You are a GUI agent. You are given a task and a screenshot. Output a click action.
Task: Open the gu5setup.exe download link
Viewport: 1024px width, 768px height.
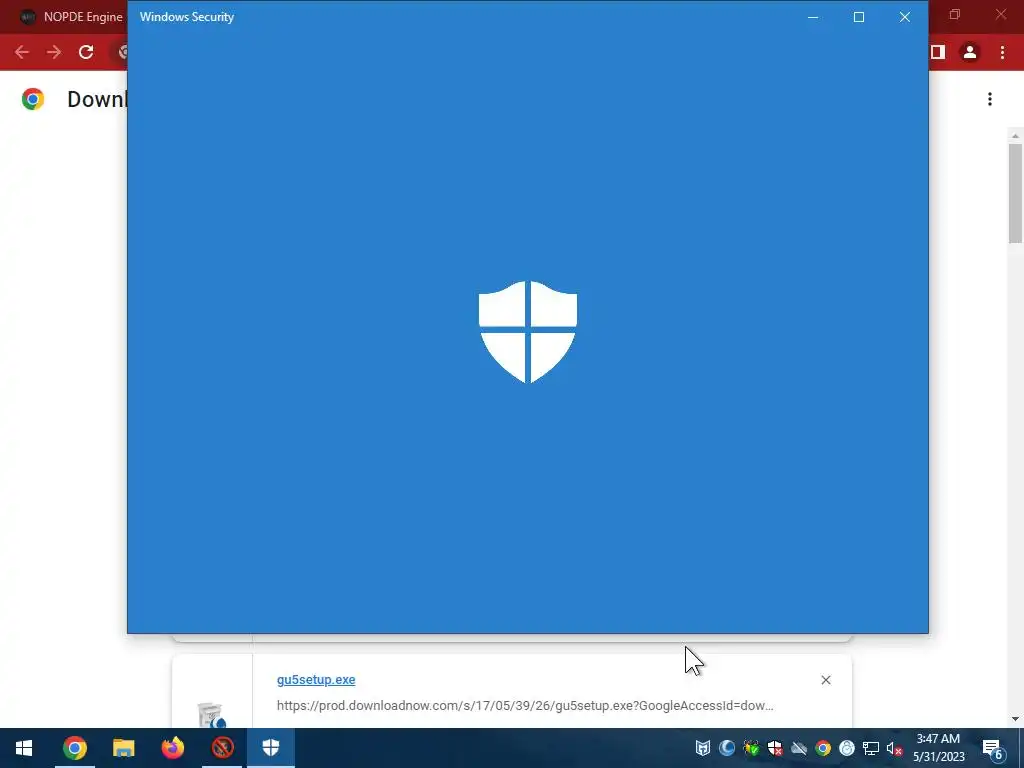click(x=316, y=679)
